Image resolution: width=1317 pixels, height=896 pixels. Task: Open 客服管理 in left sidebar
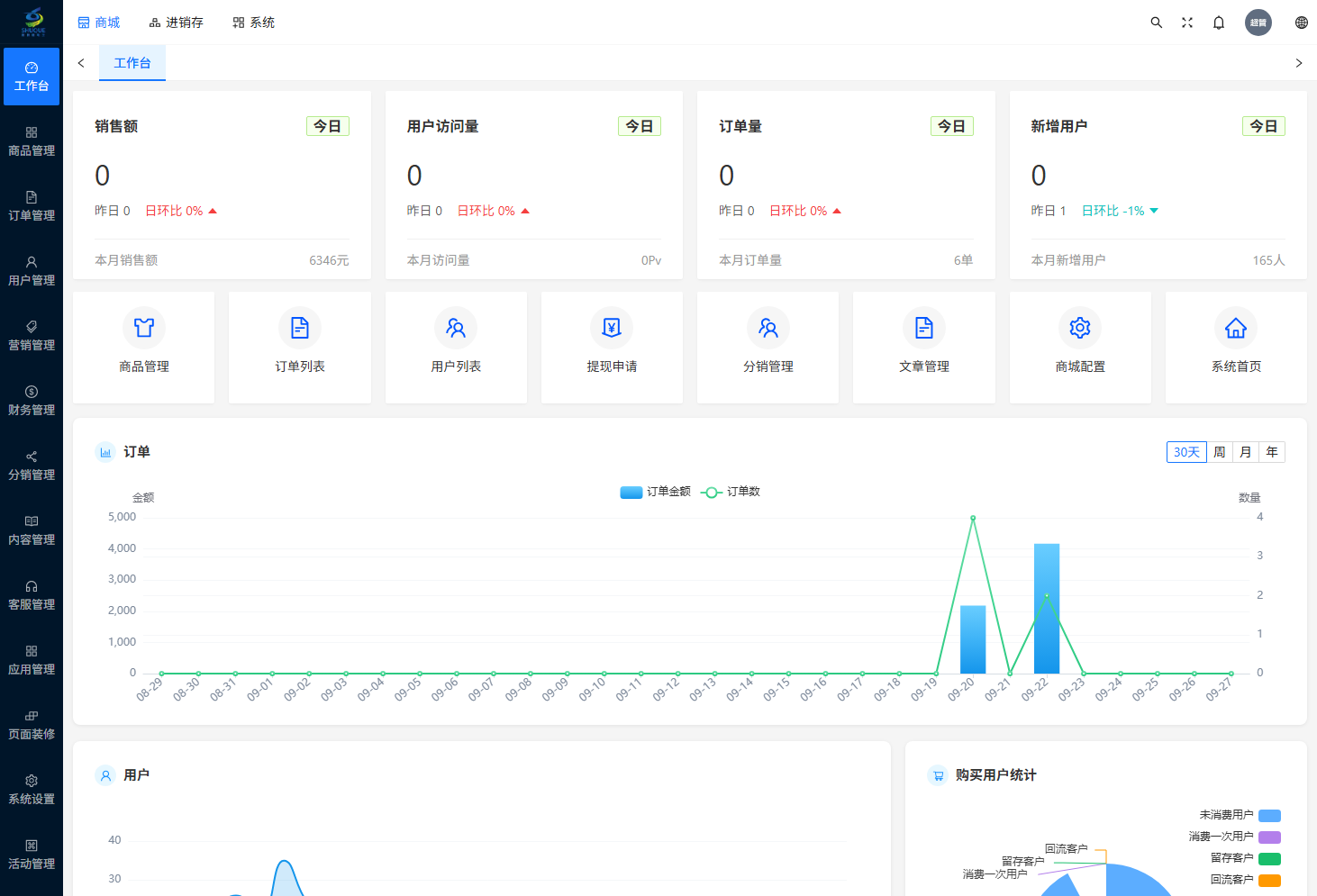[x=32, y=595]
